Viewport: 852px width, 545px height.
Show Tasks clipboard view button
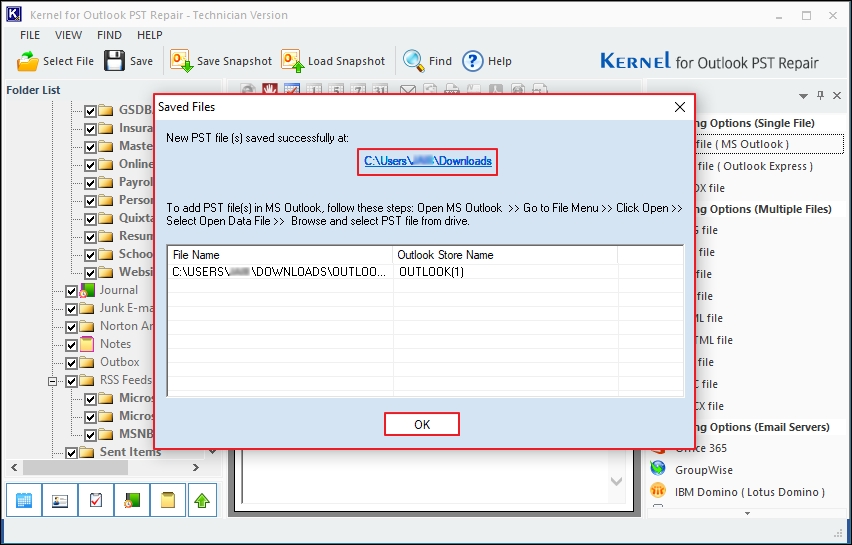pyautogui.click(x=96, y=500)
